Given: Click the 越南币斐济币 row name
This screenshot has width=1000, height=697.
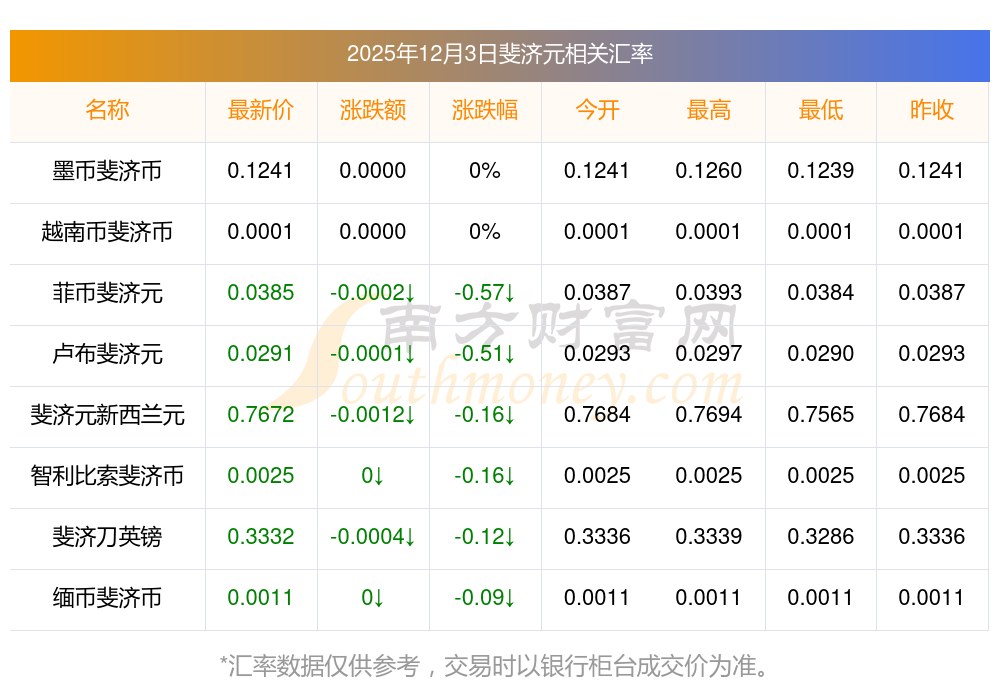Looking at the screenshot, I should pyautogui.click(x=107, y=232).
